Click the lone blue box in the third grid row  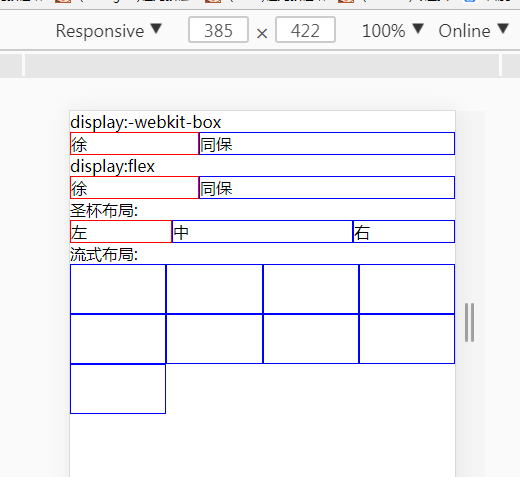pos(118,389)
